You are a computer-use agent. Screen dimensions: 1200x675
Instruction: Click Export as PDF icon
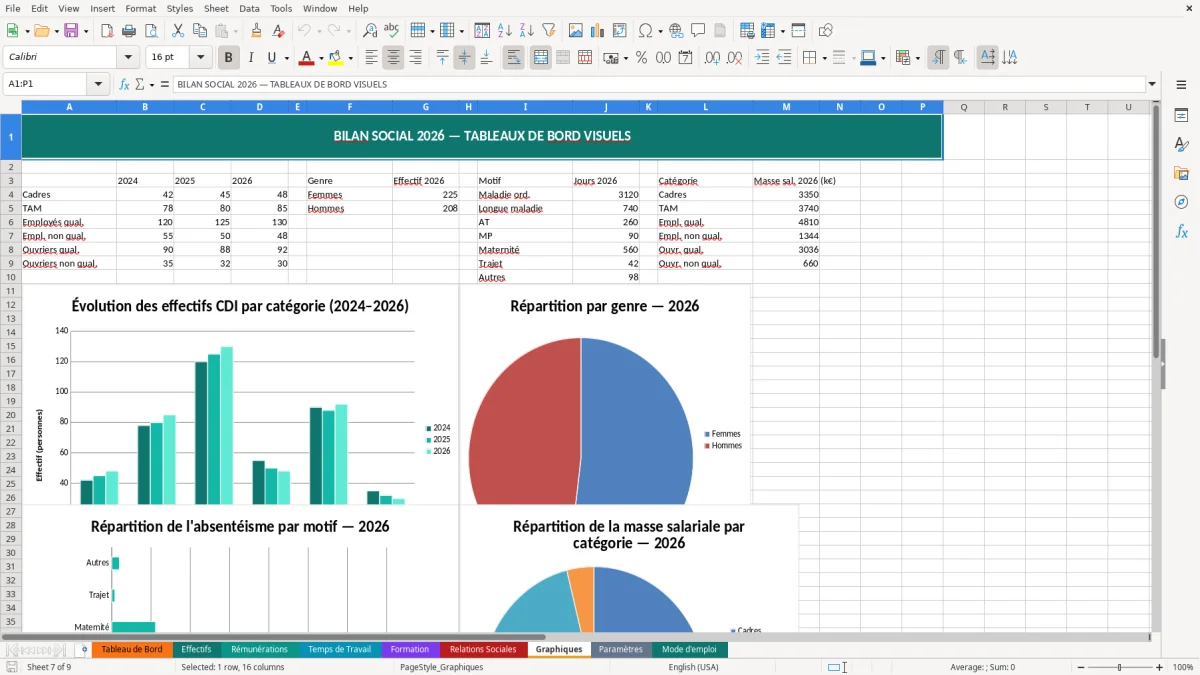click(x=107, y=31)
